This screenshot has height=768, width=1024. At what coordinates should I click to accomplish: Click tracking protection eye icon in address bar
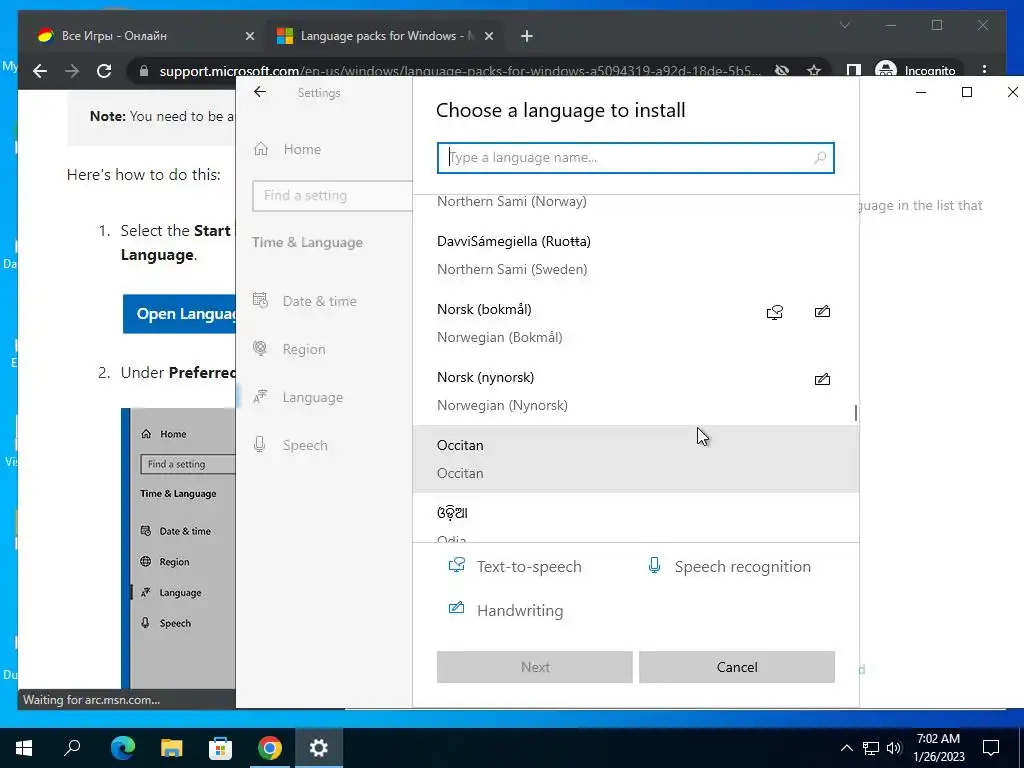782,71
